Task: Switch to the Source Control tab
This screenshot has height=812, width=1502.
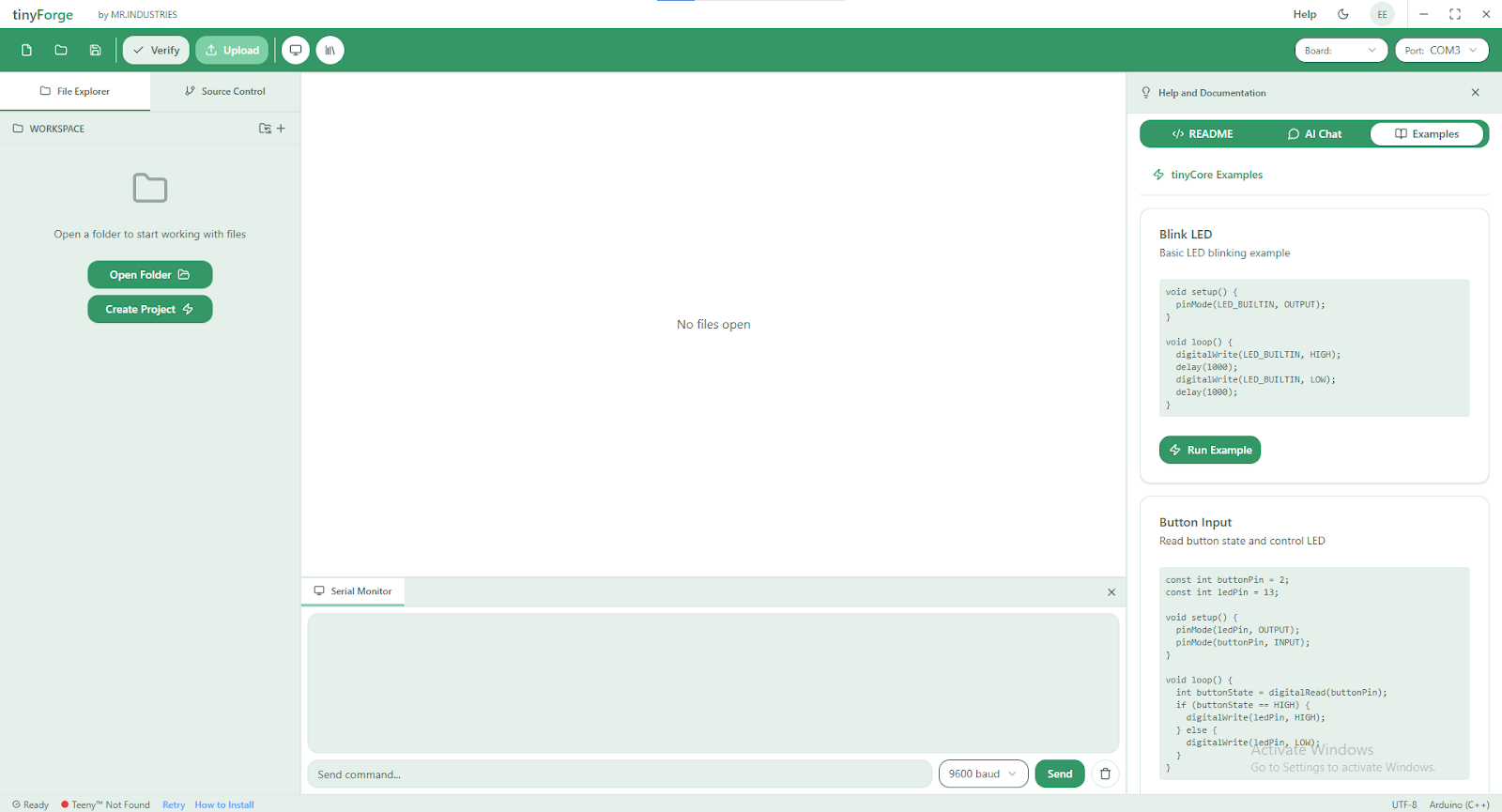Action: pyautogui.click(x=225, y=92)
